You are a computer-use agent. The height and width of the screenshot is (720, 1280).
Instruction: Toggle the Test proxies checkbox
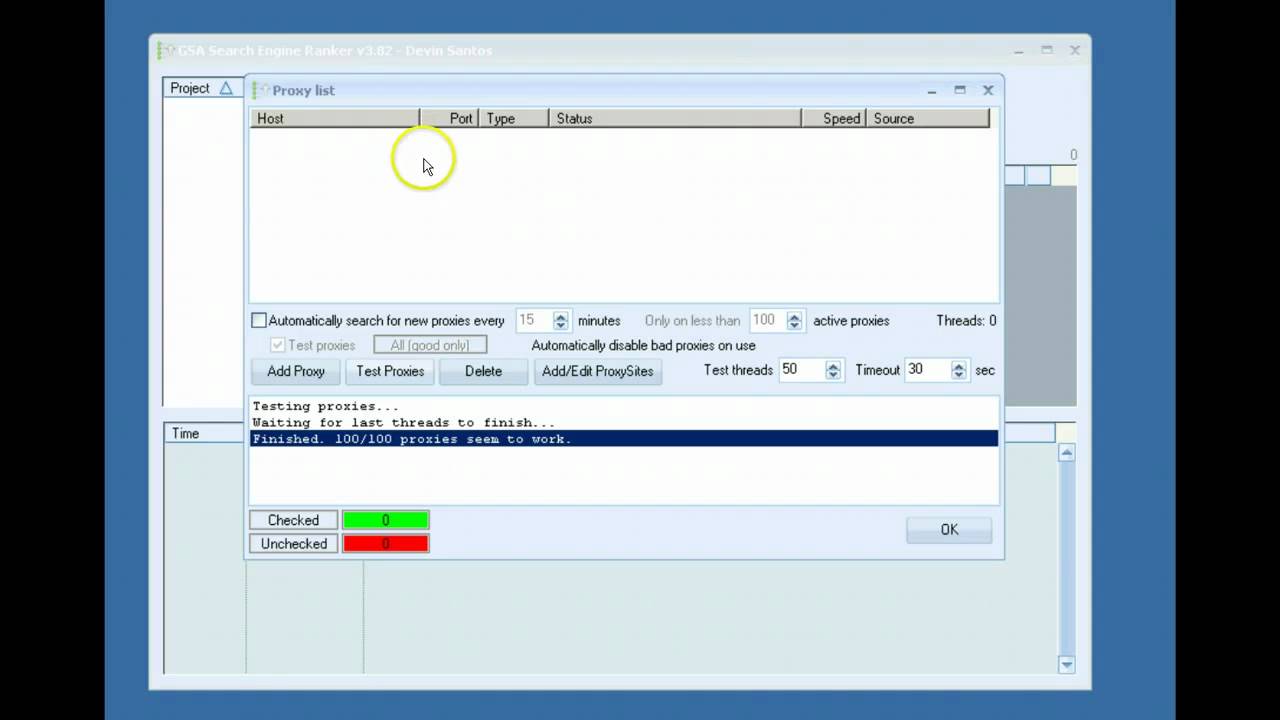[x=278, y=345]
